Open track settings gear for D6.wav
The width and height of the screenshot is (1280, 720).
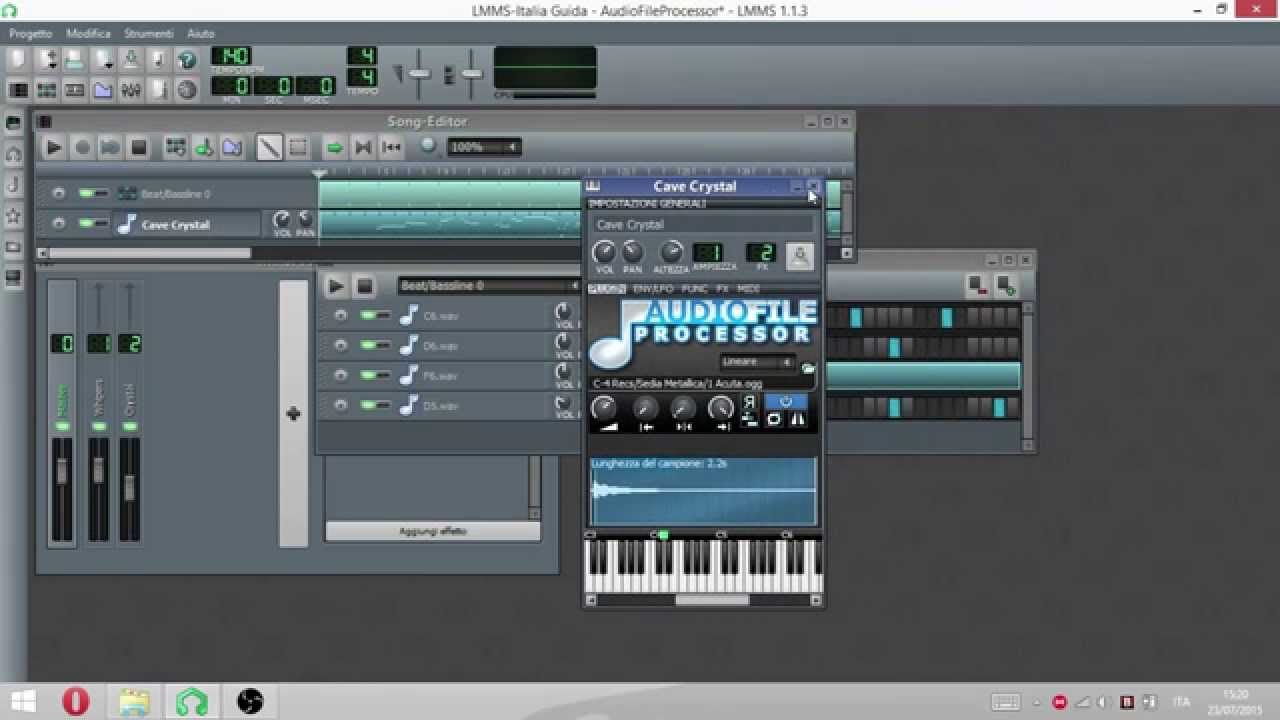tap(341, 345)
